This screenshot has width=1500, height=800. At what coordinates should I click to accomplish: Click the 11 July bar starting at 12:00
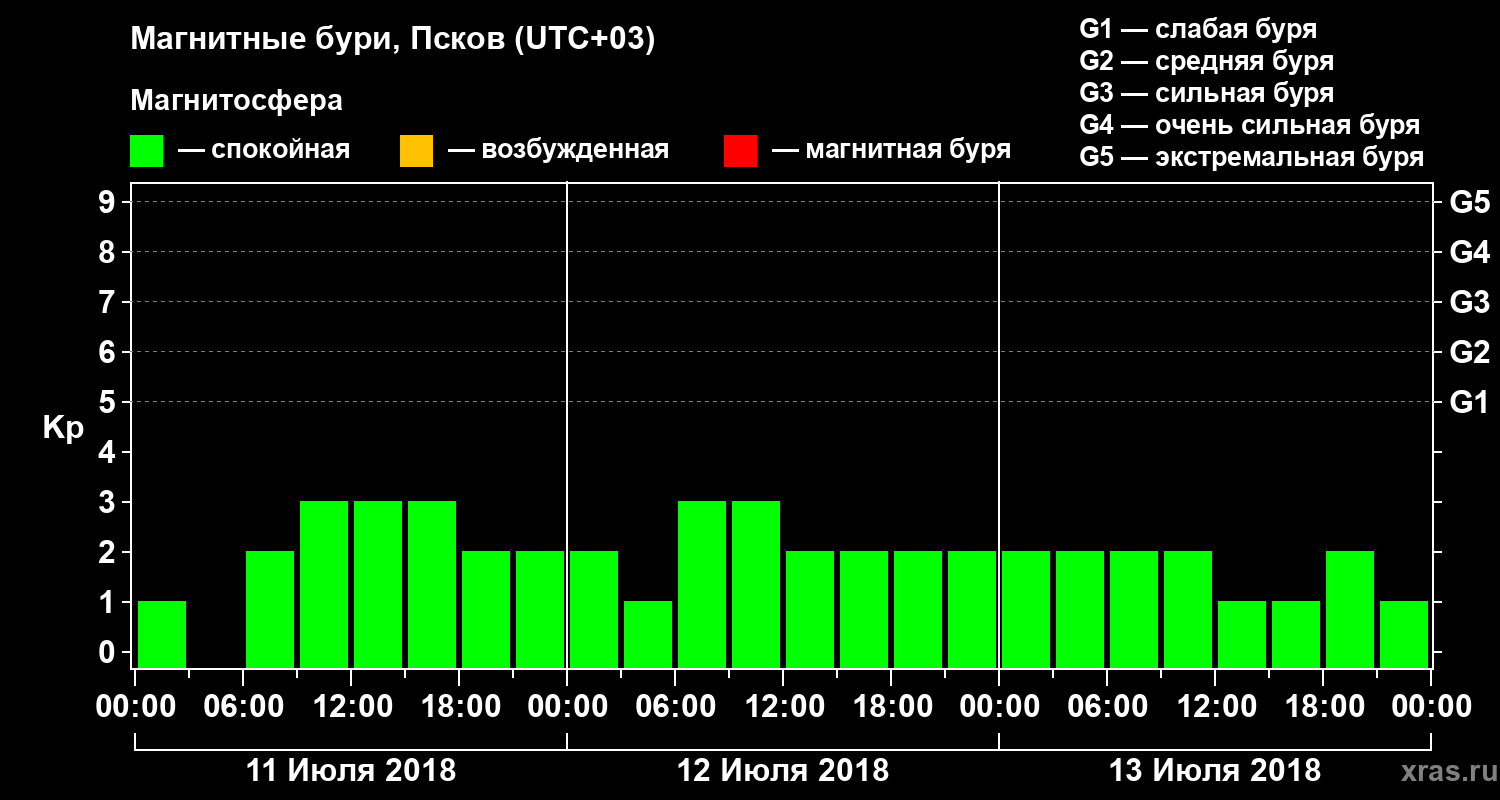click(x=378, y=584)
